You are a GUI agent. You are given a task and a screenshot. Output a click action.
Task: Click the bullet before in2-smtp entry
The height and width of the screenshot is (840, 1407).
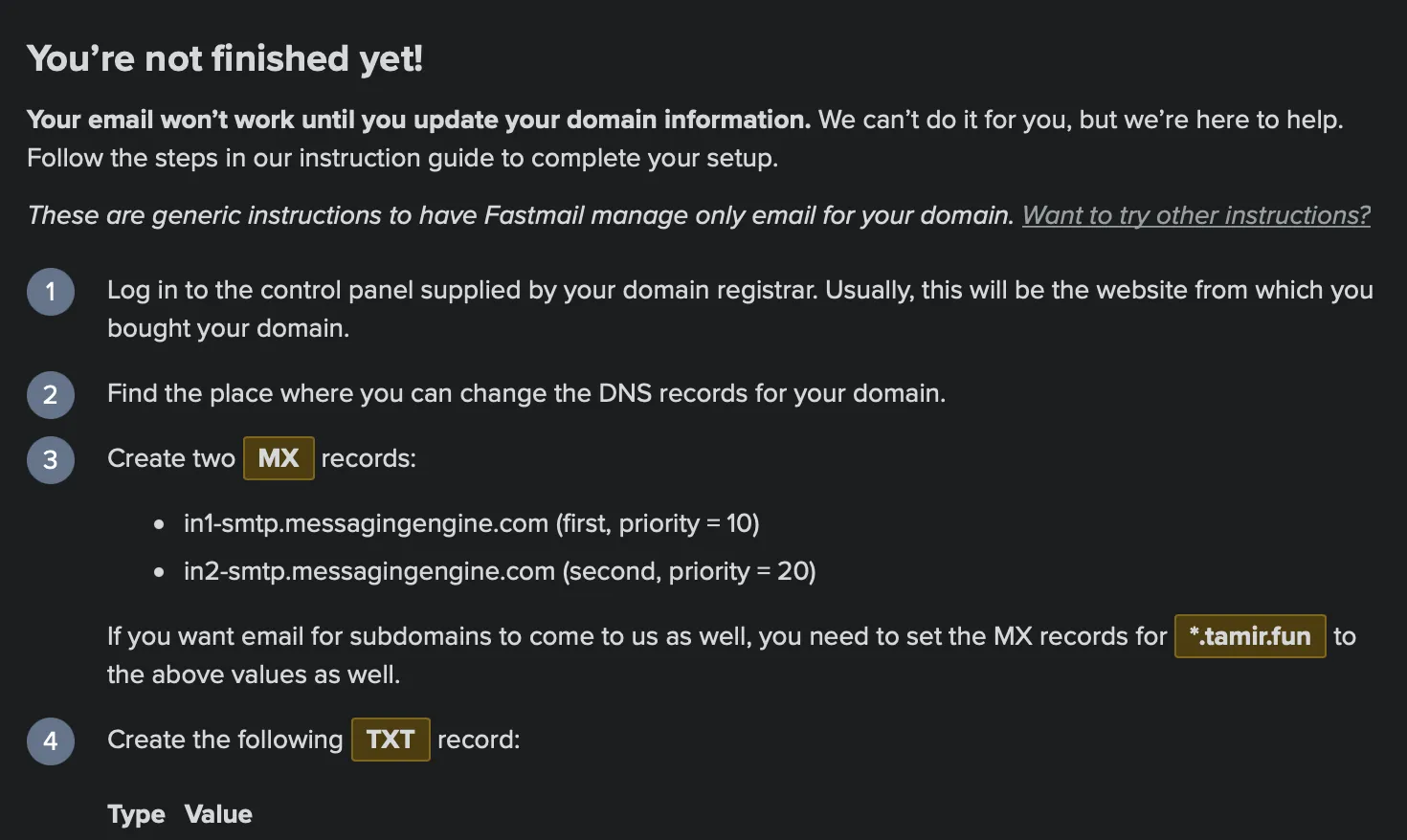tap(159, 572)
